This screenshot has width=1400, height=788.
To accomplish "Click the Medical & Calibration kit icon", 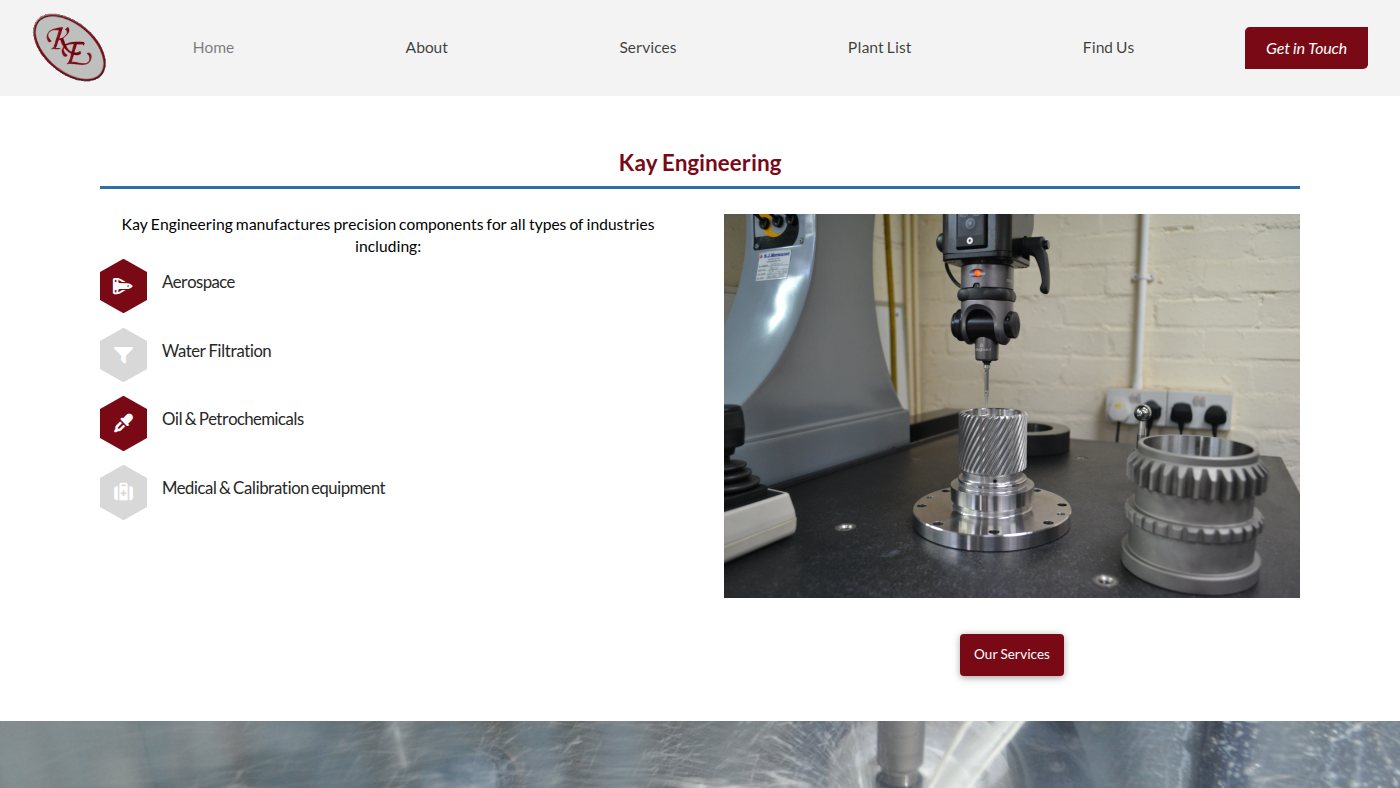I will click(124, 492).
